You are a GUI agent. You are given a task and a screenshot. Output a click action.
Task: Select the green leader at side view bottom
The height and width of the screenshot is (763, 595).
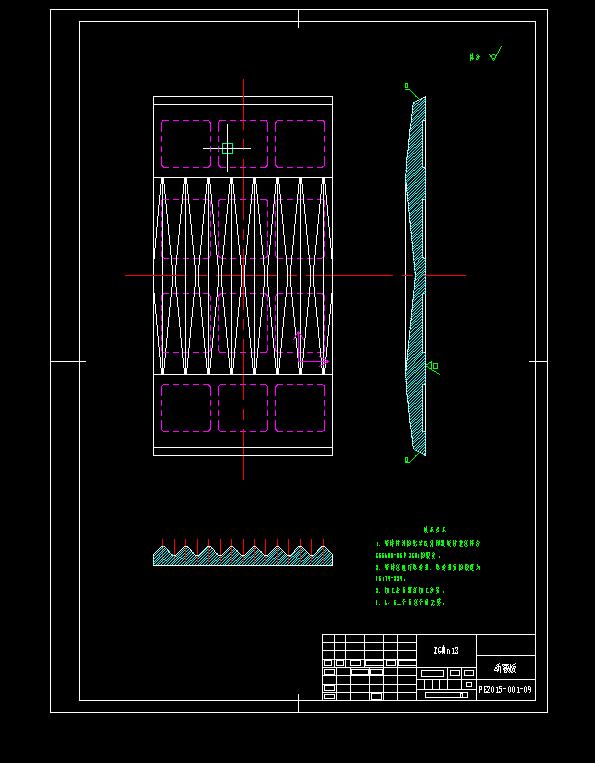(x=411, y=457)
